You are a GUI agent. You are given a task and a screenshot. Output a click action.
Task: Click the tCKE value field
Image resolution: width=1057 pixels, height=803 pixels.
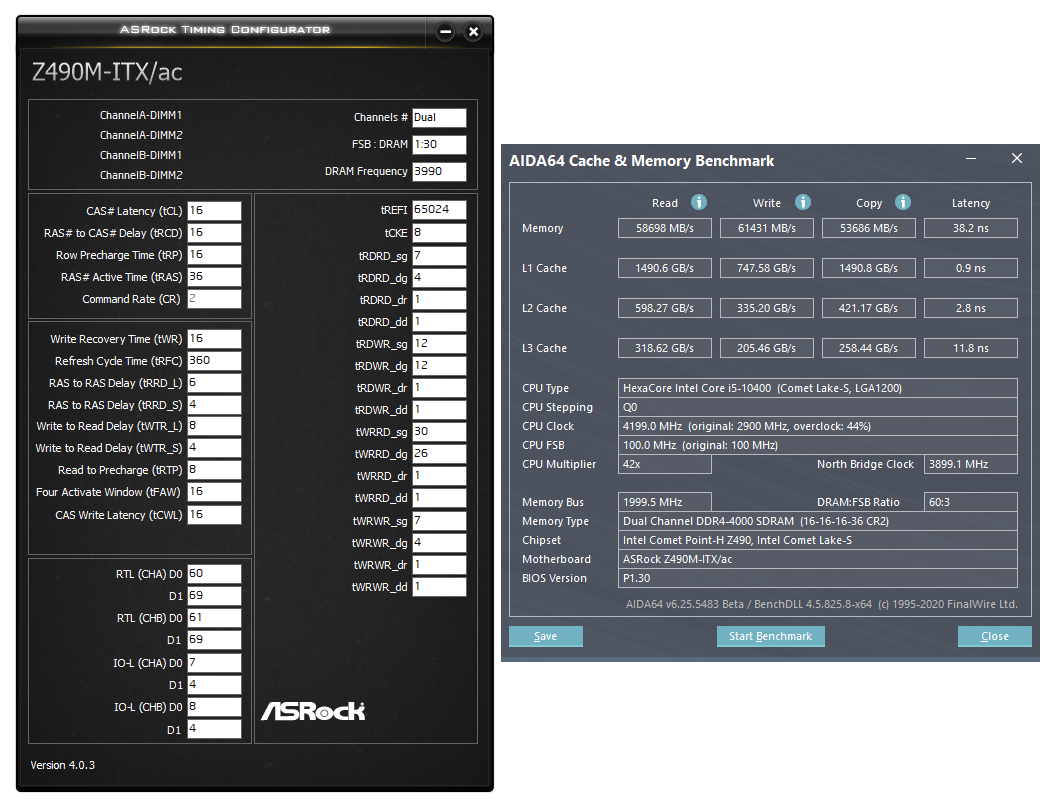coord(439,233)
